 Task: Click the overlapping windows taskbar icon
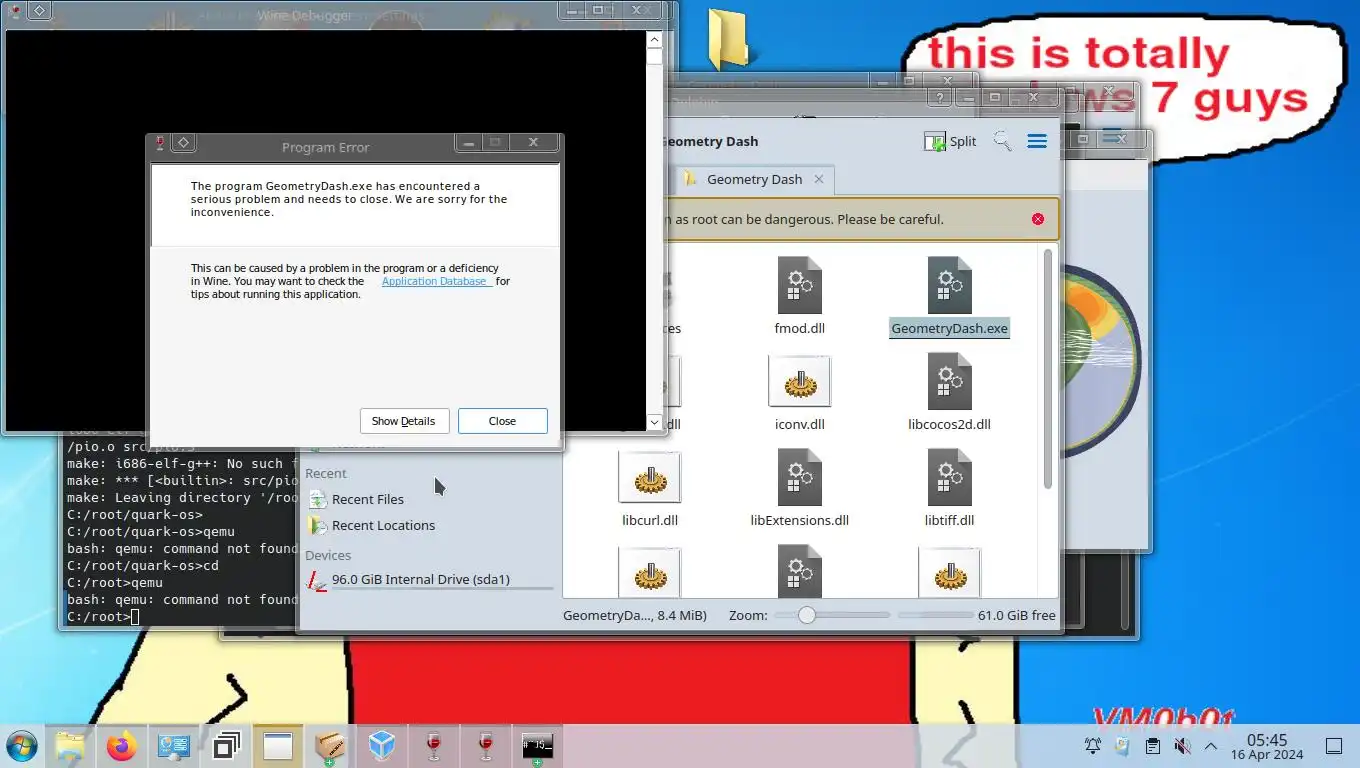pyautogui.click(x=226, y=746)
